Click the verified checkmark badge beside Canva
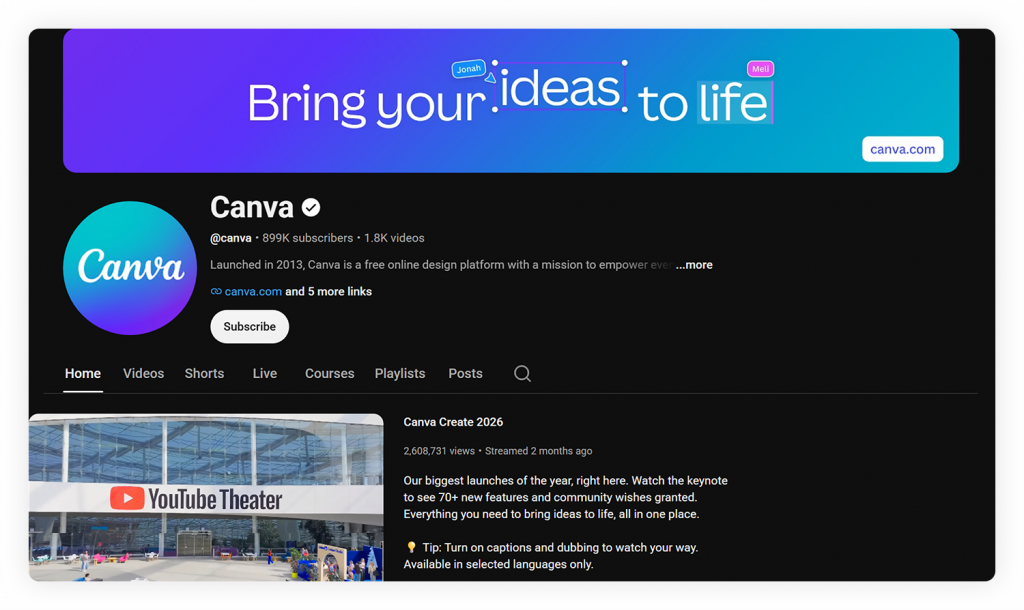This screenshot has height=610, width=1024. tap(311, 208)
